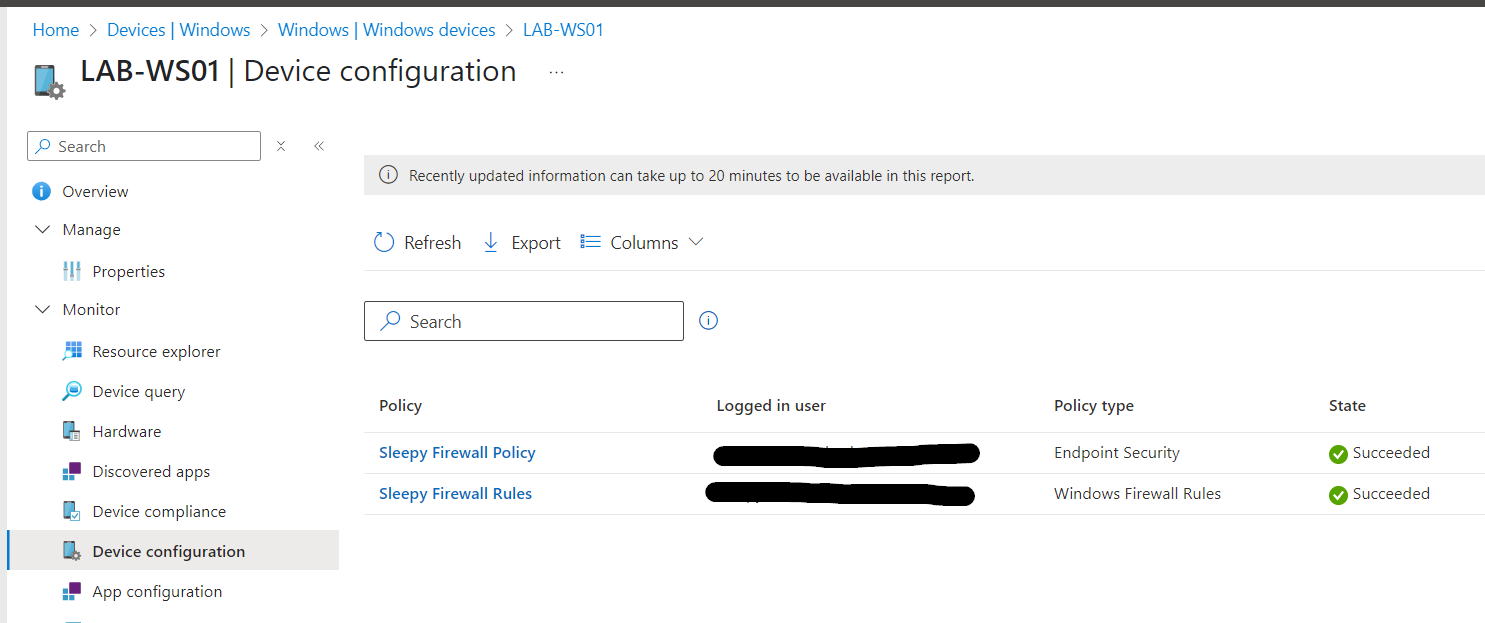Viewport: 1485px width, 623px height.
Task: Select the Device compliance icon
Action: (72, 511)
